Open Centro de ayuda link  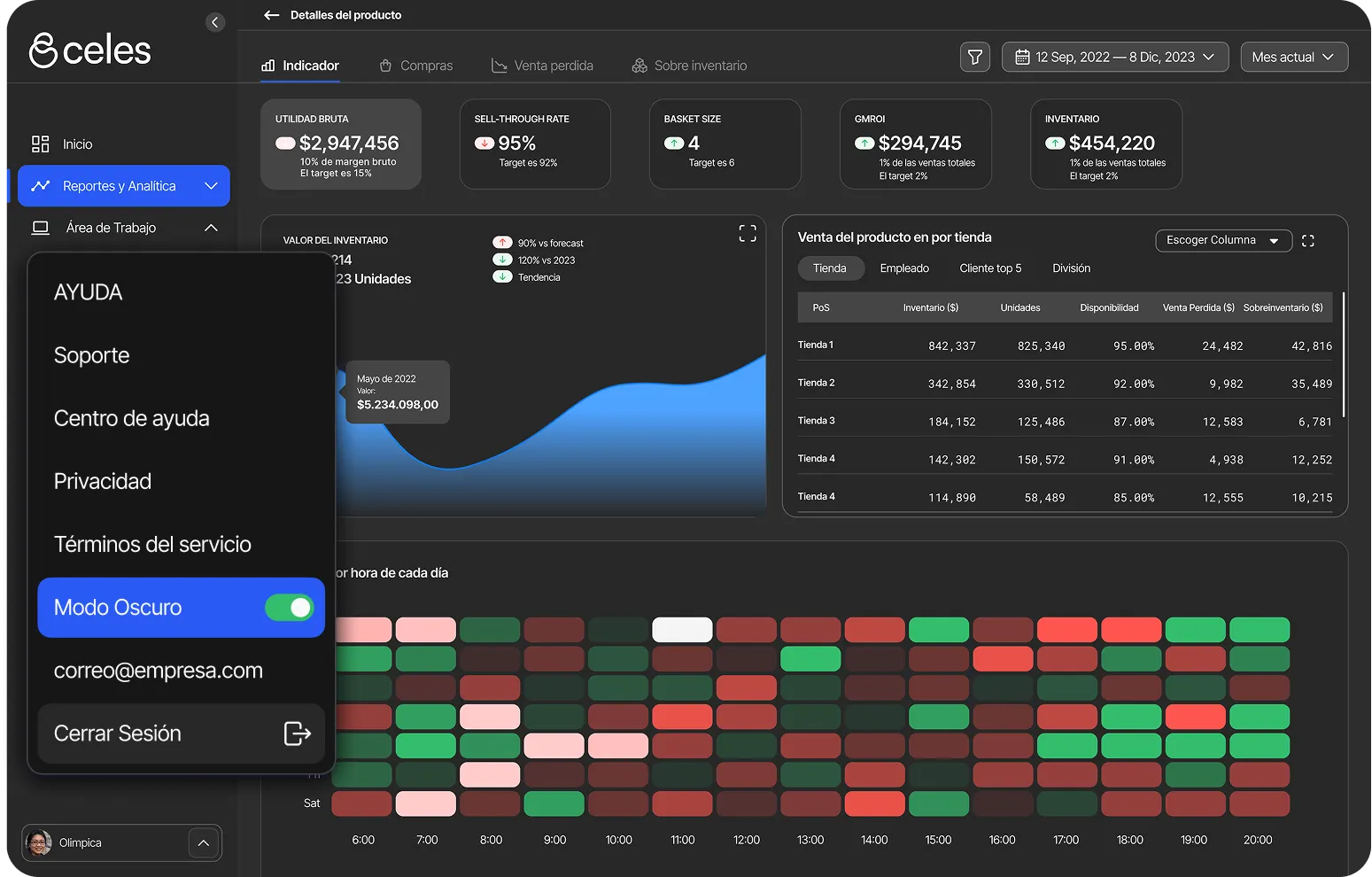point(132,418)
